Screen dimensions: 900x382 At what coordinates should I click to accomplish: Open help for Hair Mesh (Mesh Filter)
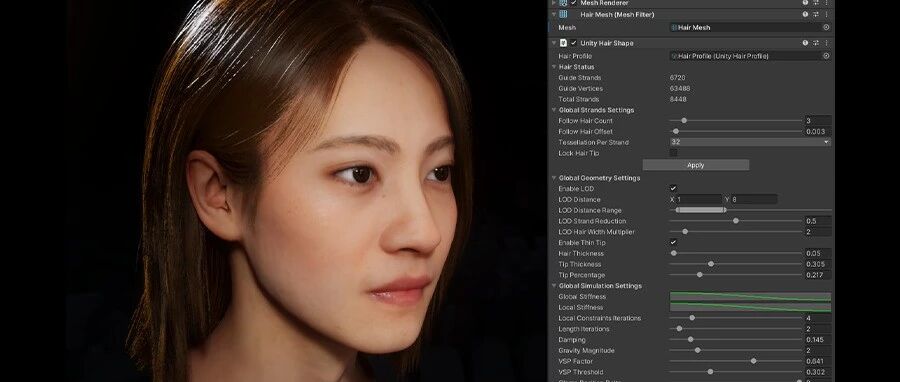[x=805, y=14]
